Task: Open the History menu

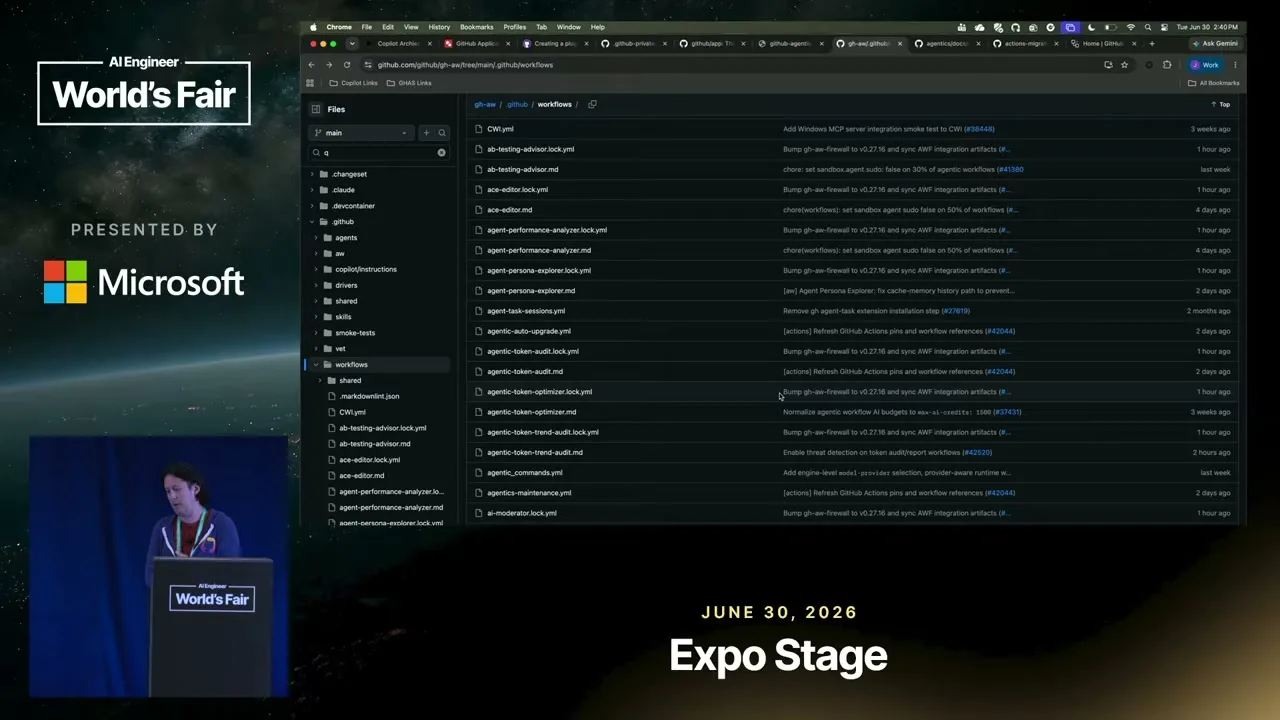Action: pyautogui.click(x=439, y=27)
